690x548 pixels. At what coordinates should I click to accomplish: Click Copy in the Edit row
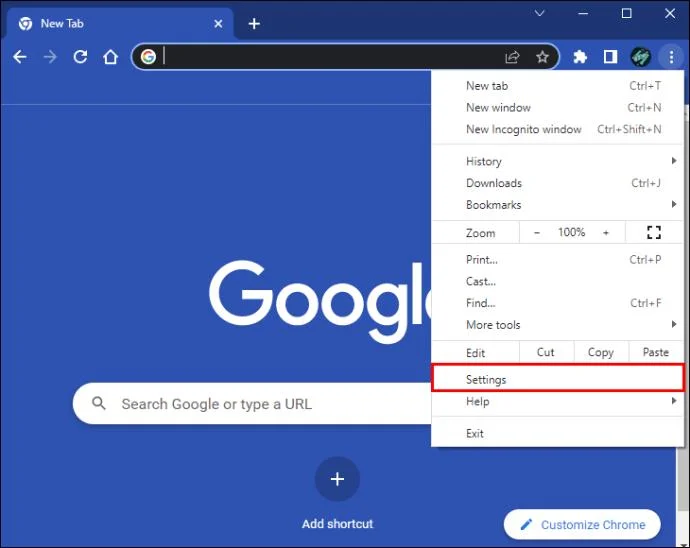point(601,352)
